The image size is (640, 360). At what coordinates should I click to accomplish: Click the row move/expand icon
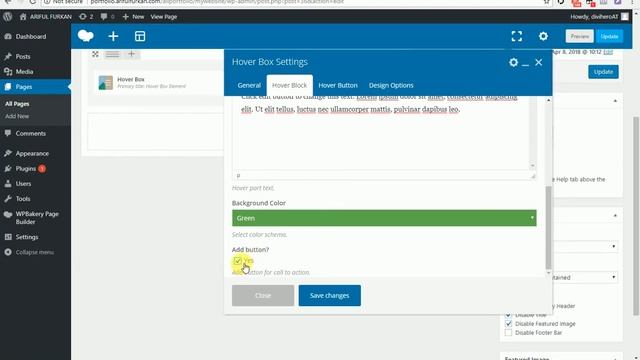[x=95, y=54]
